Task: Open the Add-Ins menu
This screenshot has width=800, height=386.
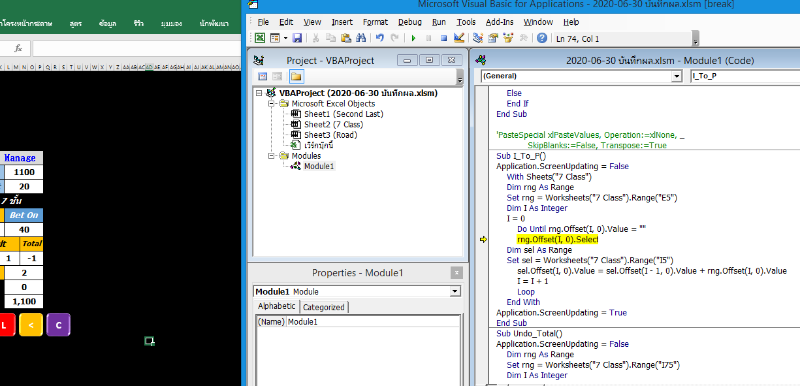Action: (x=499, y=22)
